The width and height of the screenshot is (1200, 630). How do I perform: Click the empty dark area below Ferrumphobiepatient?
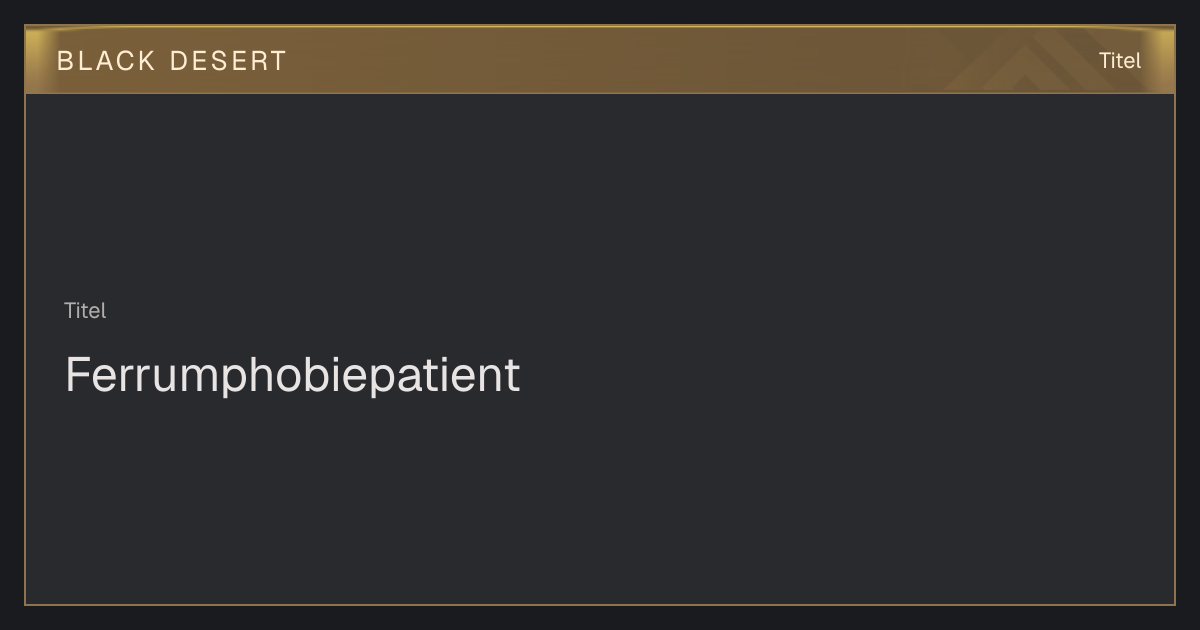click(600, 500)
